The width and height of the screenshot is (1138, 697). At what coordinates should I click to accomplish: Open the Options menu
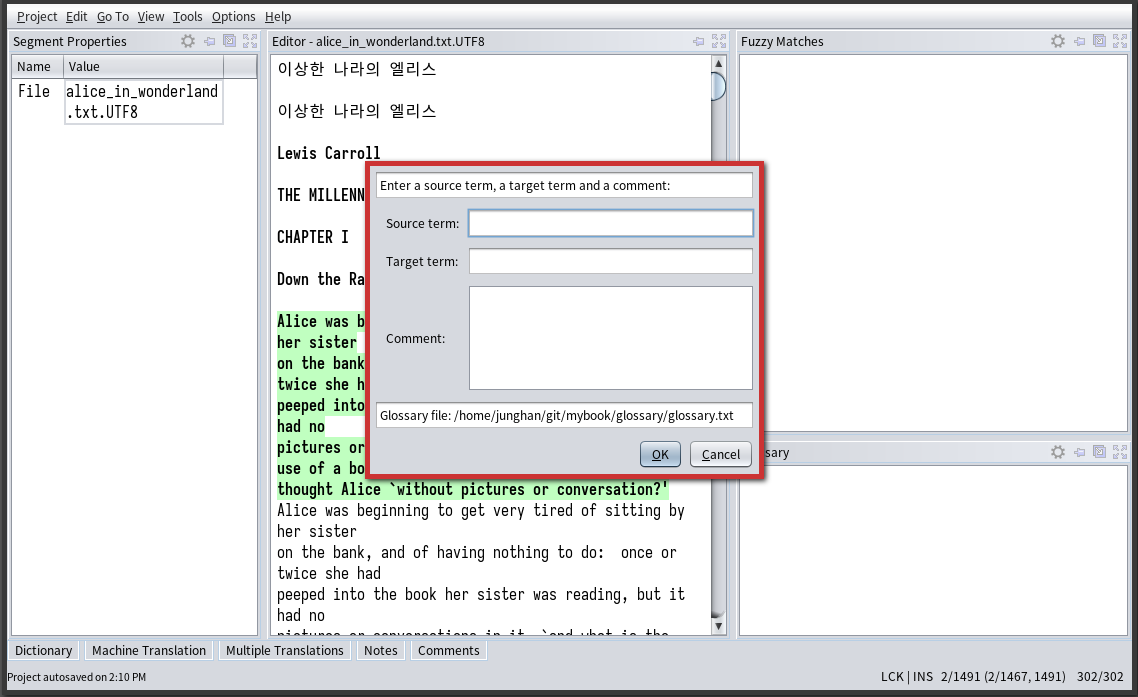pyautogui.click(x=233, y=16)
